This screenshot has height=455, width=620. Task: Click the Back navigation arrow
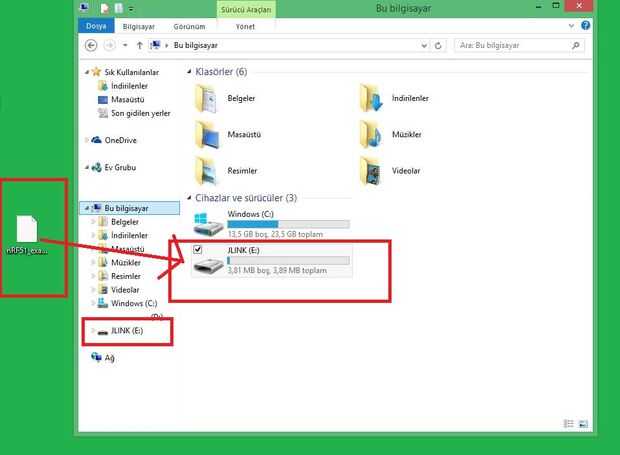click(91, 45)
